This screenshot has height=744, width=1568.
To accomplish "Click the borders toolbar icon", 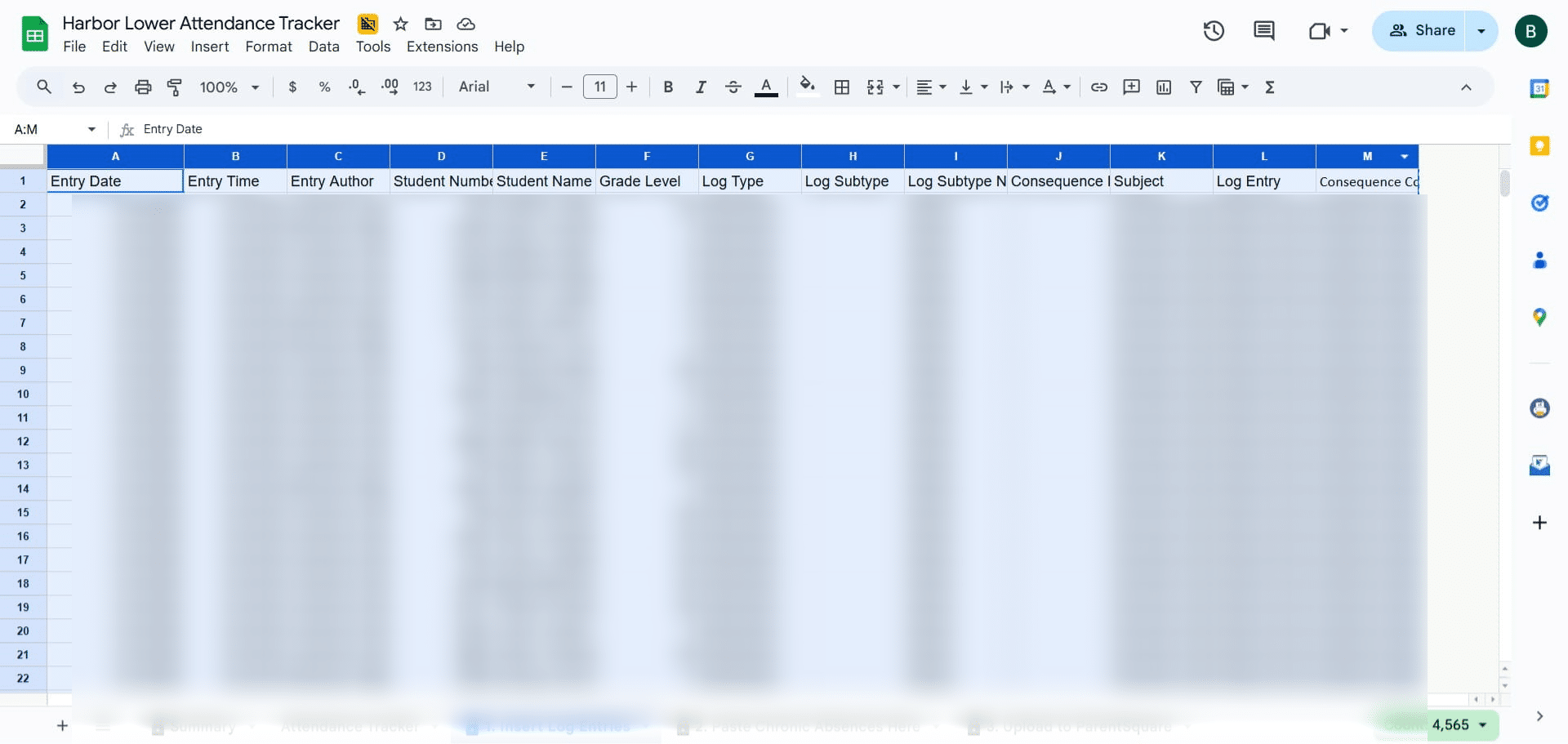I will point(842,87).
